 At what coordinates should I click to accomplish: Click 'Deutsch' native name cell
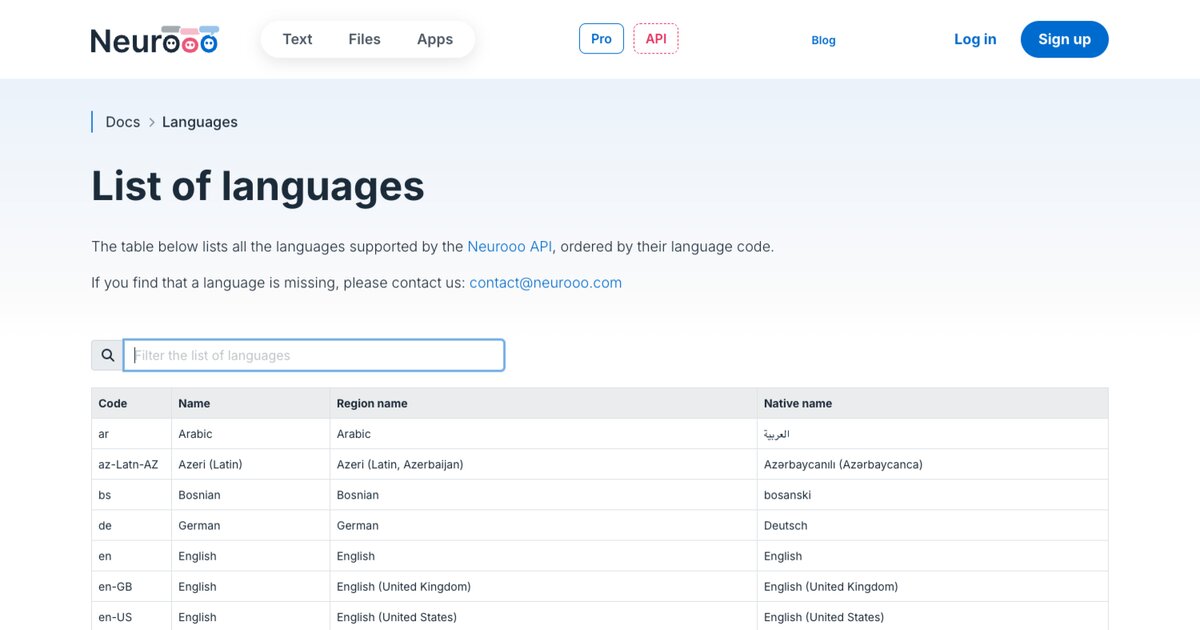(x=933, y=525)
